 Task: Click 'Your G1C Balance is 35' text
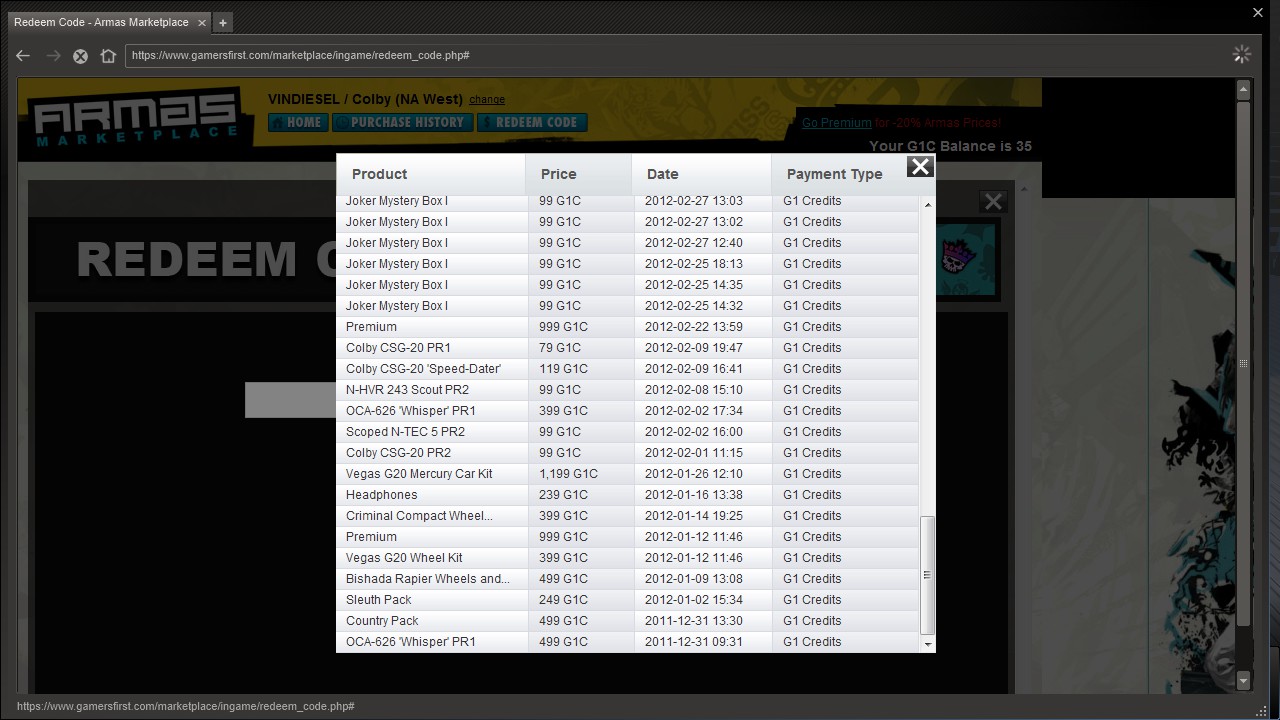(x=950, y=146)
